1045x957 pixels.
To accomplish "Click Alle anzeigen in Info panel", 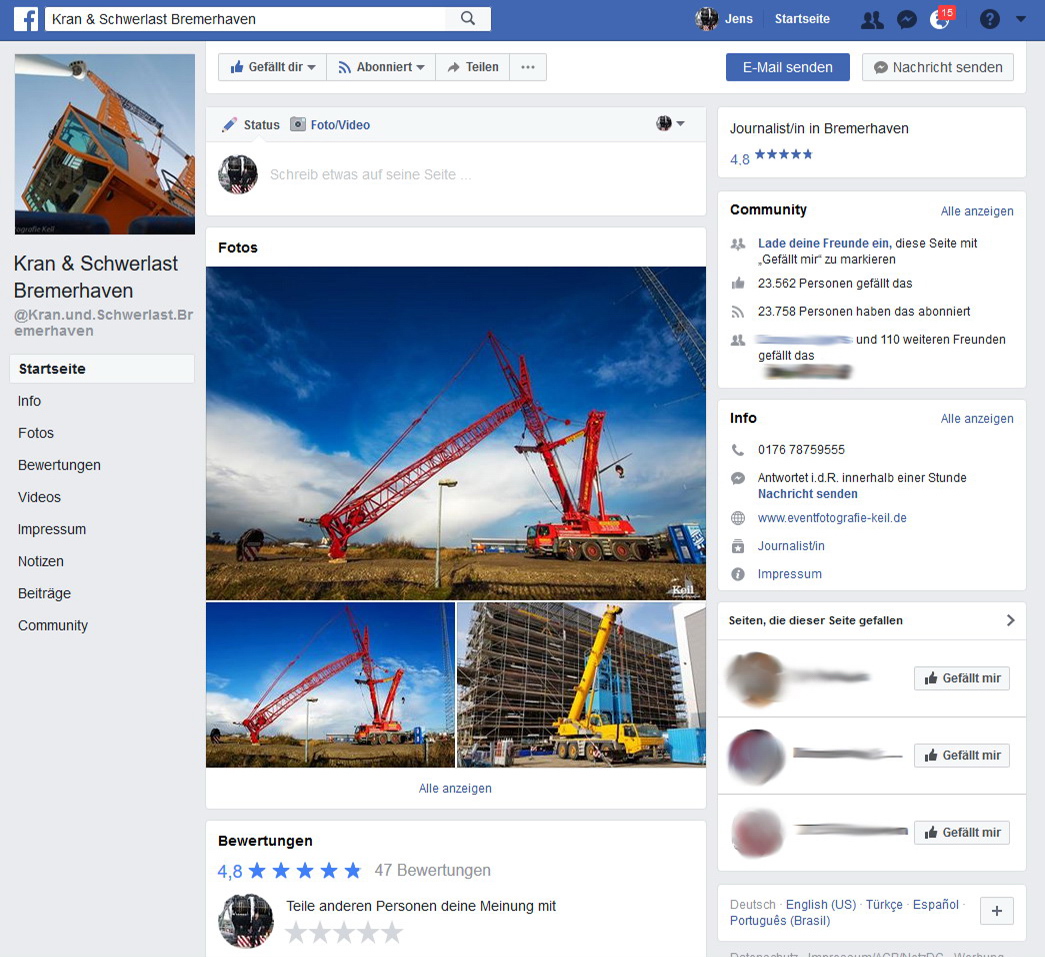I will 977,419.
